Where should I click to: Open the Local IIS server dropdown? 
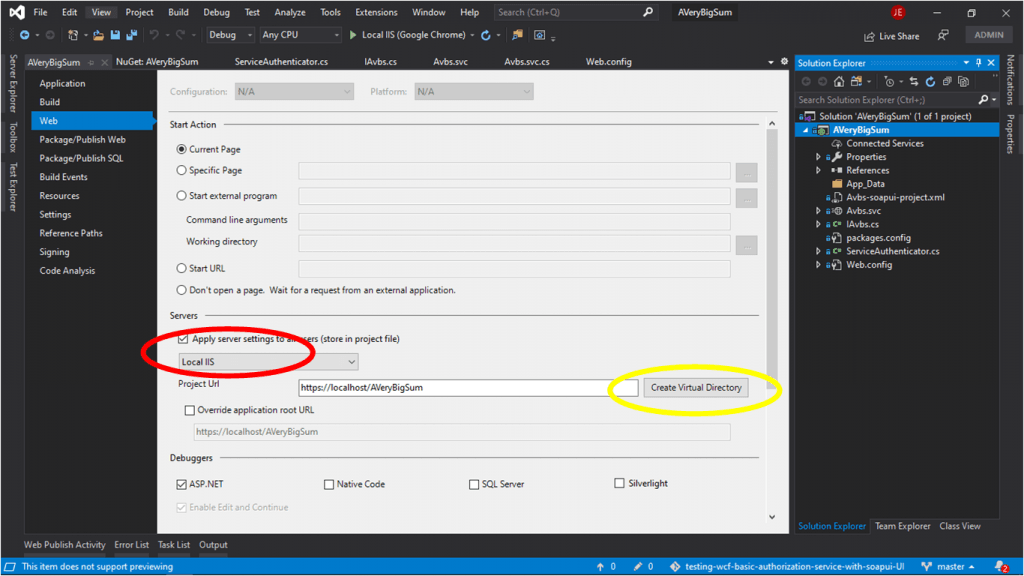pyautogui.click(x=268, y=362)
